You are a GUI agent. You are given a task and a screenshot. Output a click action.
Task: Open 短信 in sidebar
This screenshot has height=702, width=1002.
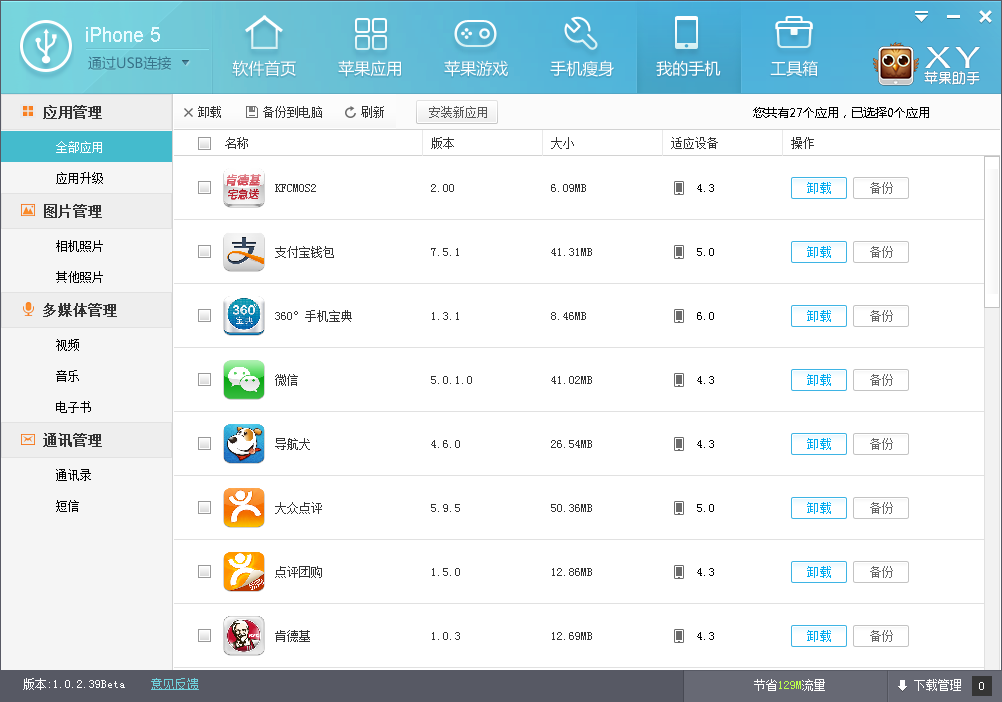click(x=86, y=506)
